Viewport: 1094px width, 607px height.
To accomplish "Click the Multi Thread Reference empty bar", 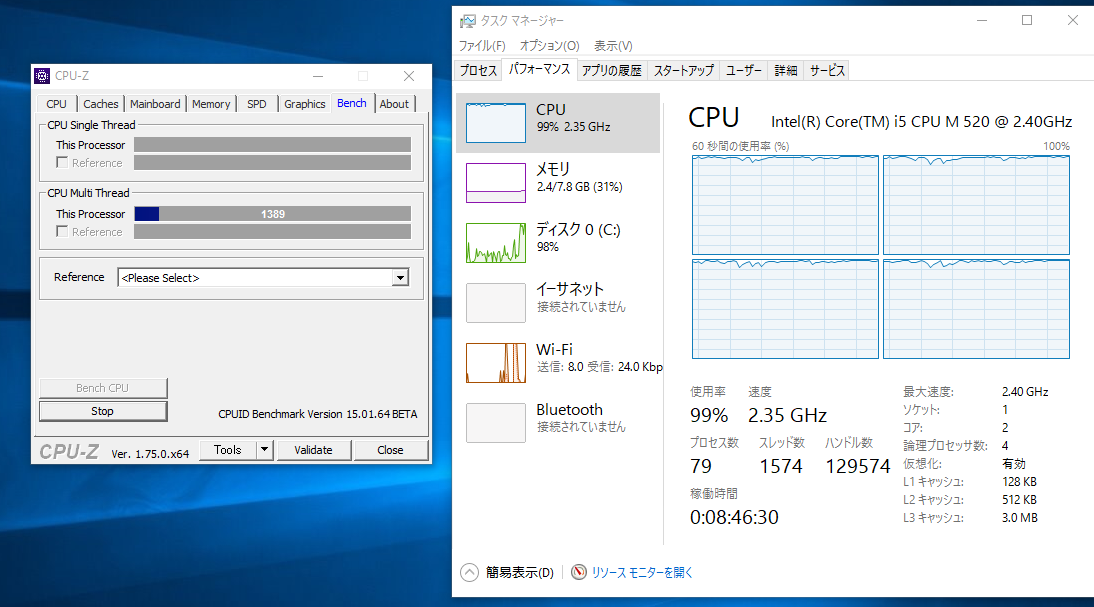I will (272, 232).
